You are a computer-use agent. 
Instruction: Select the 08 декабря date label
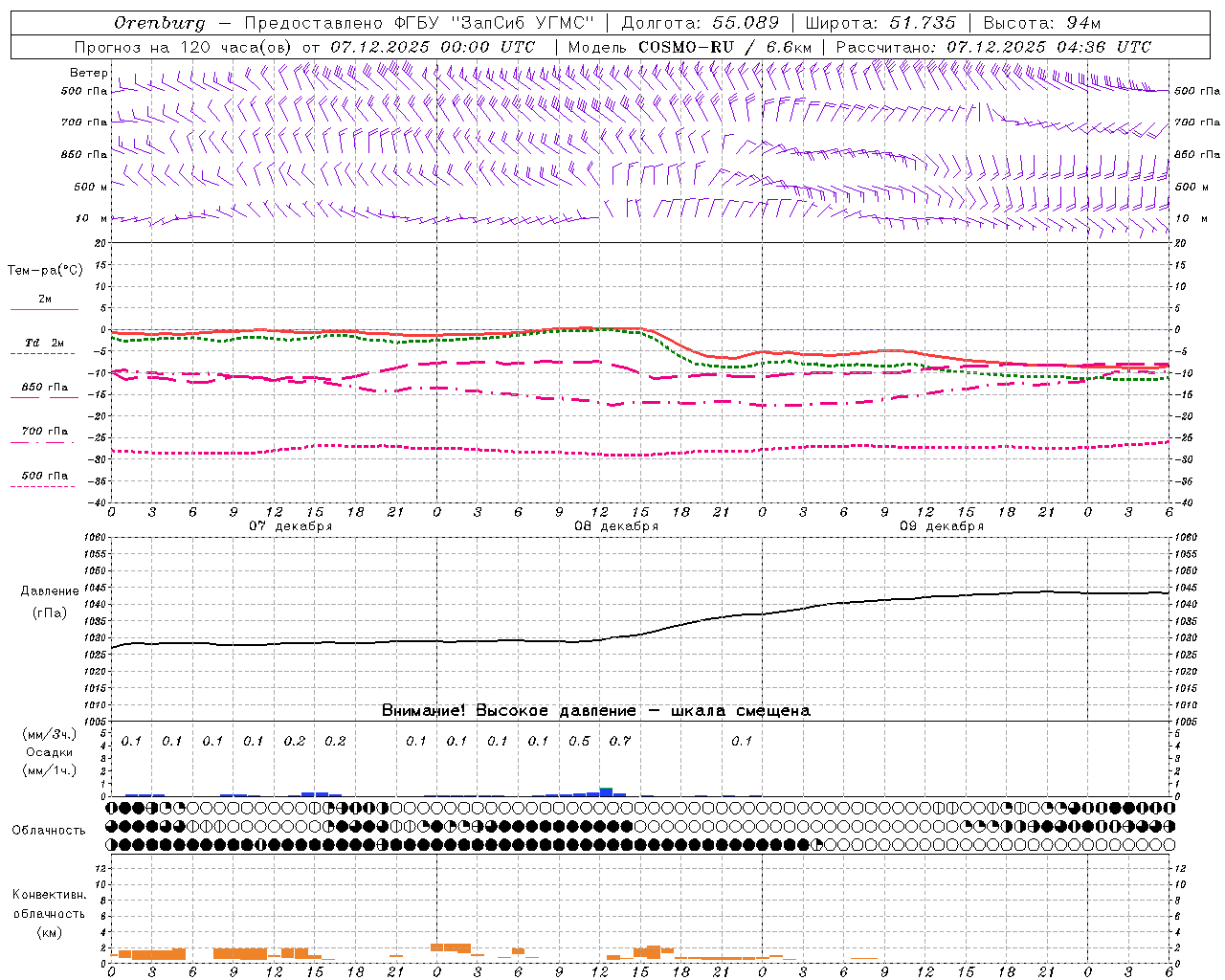pos(616,526)
